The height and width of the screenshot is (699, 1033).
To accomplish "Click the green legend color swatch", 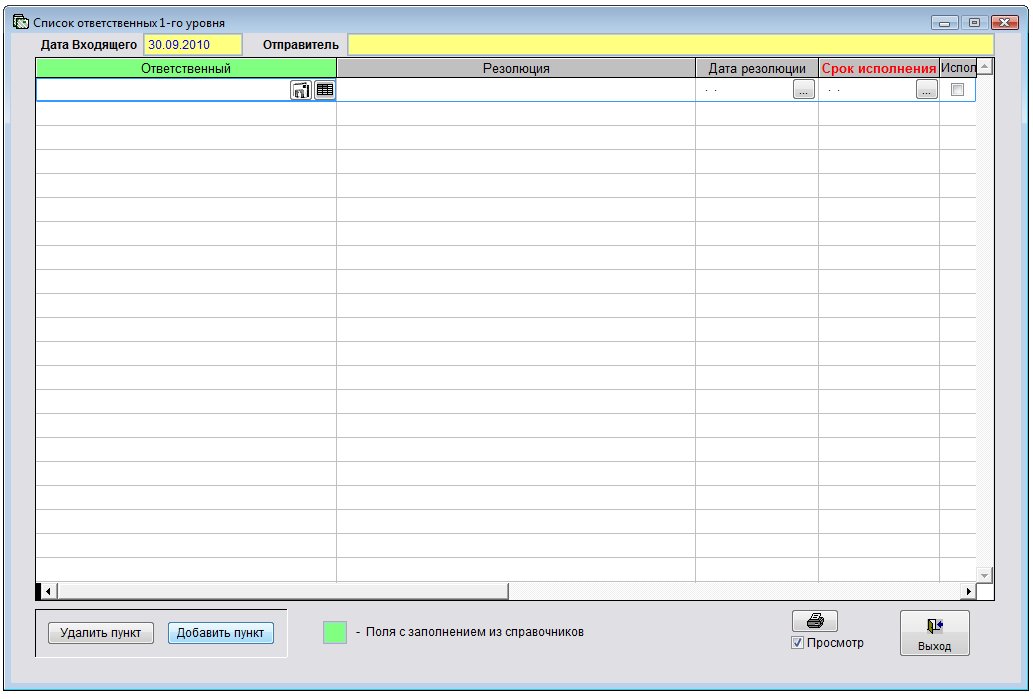I will click(x=335, y=632).
